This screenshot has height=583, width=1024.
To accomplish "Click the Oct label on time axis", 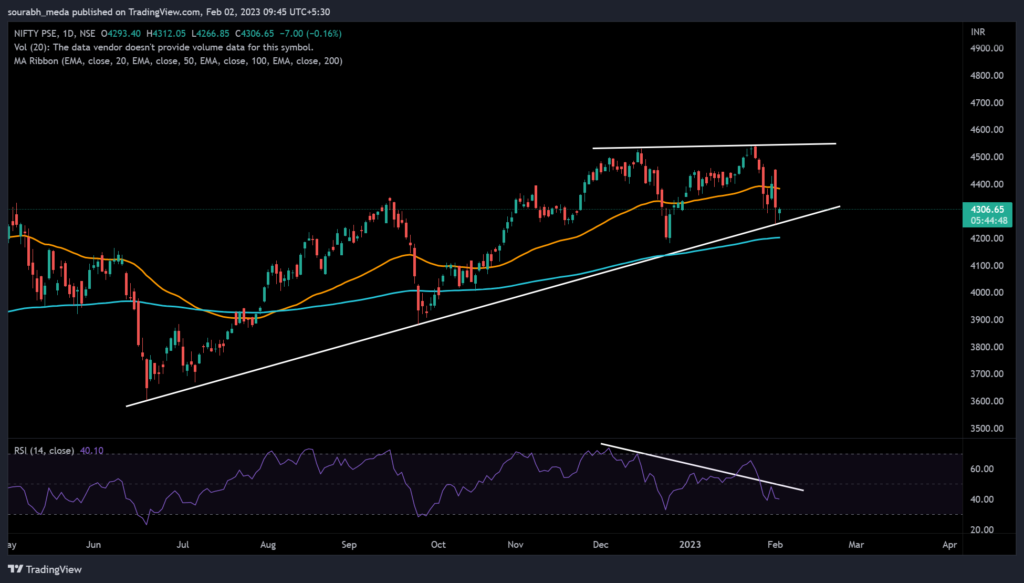I will 438,544.
